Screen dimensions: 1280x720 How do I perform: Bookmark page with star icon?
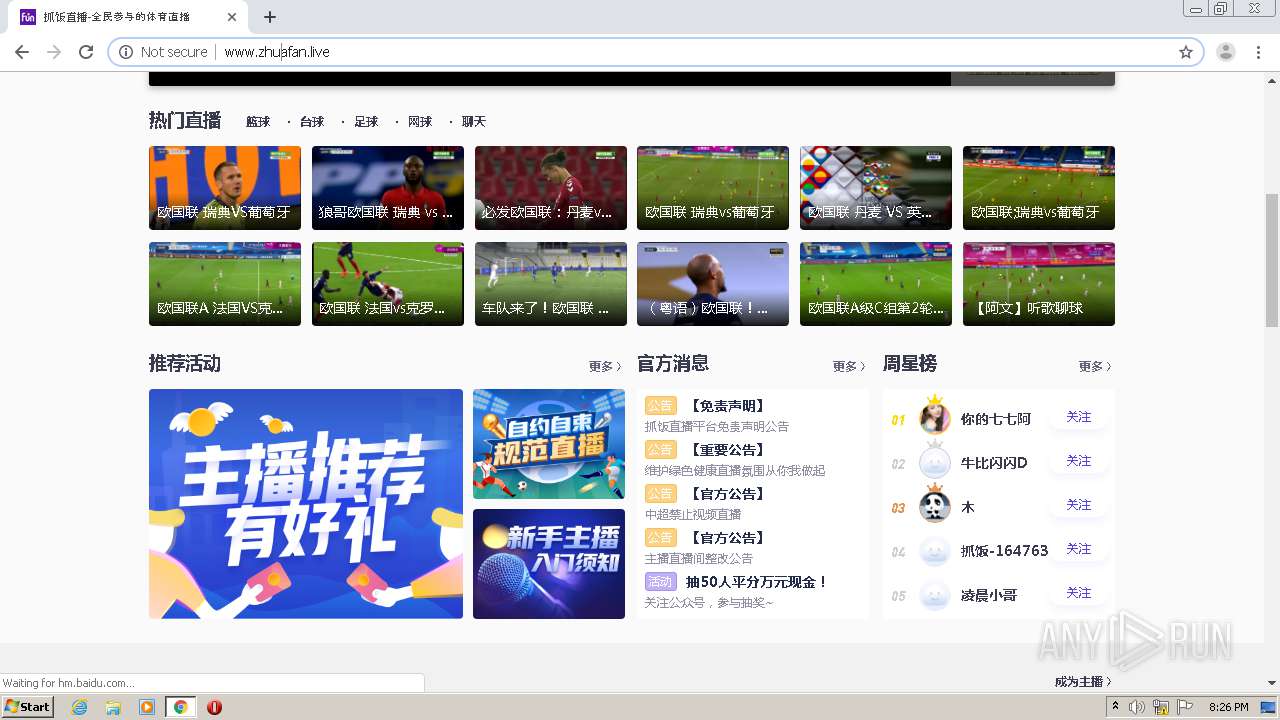[1186, 52]
